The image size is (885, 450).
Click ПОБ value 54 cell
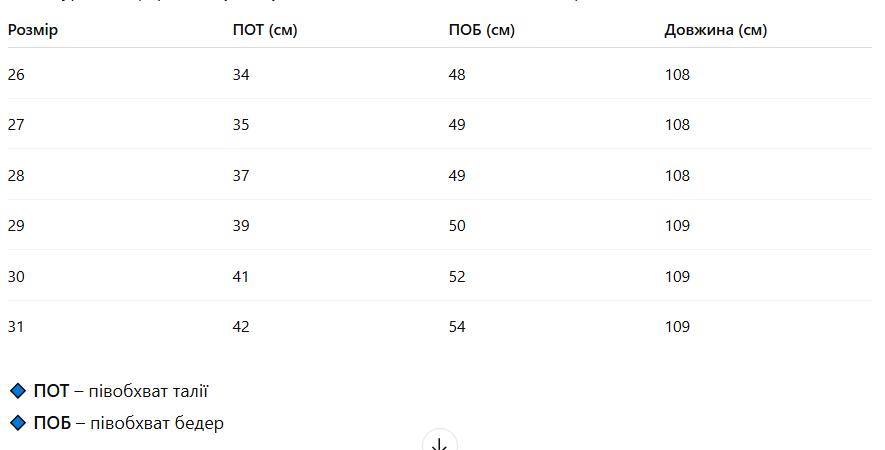point(457,327)
